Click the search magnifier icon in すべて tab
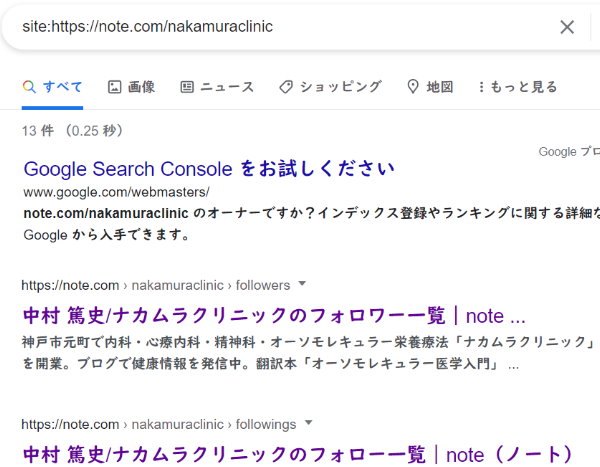 click(29, 87)
